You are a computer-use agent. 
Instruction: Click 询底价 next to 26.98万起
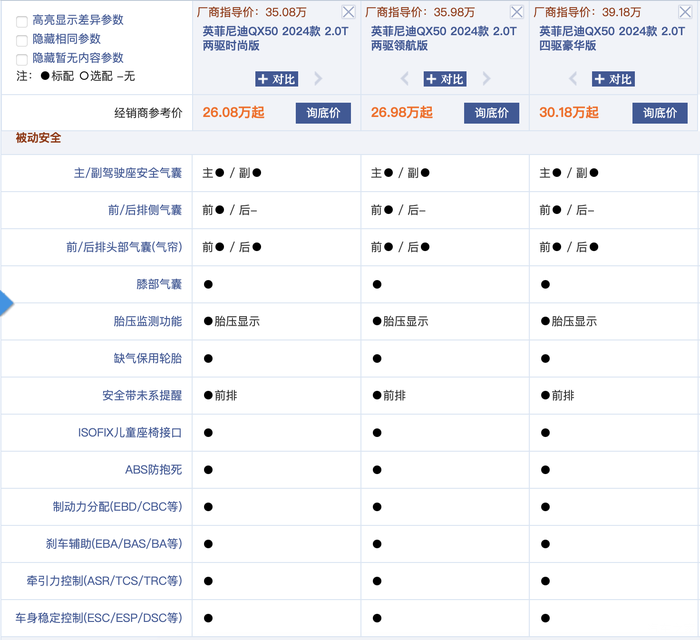pos(491,113)
